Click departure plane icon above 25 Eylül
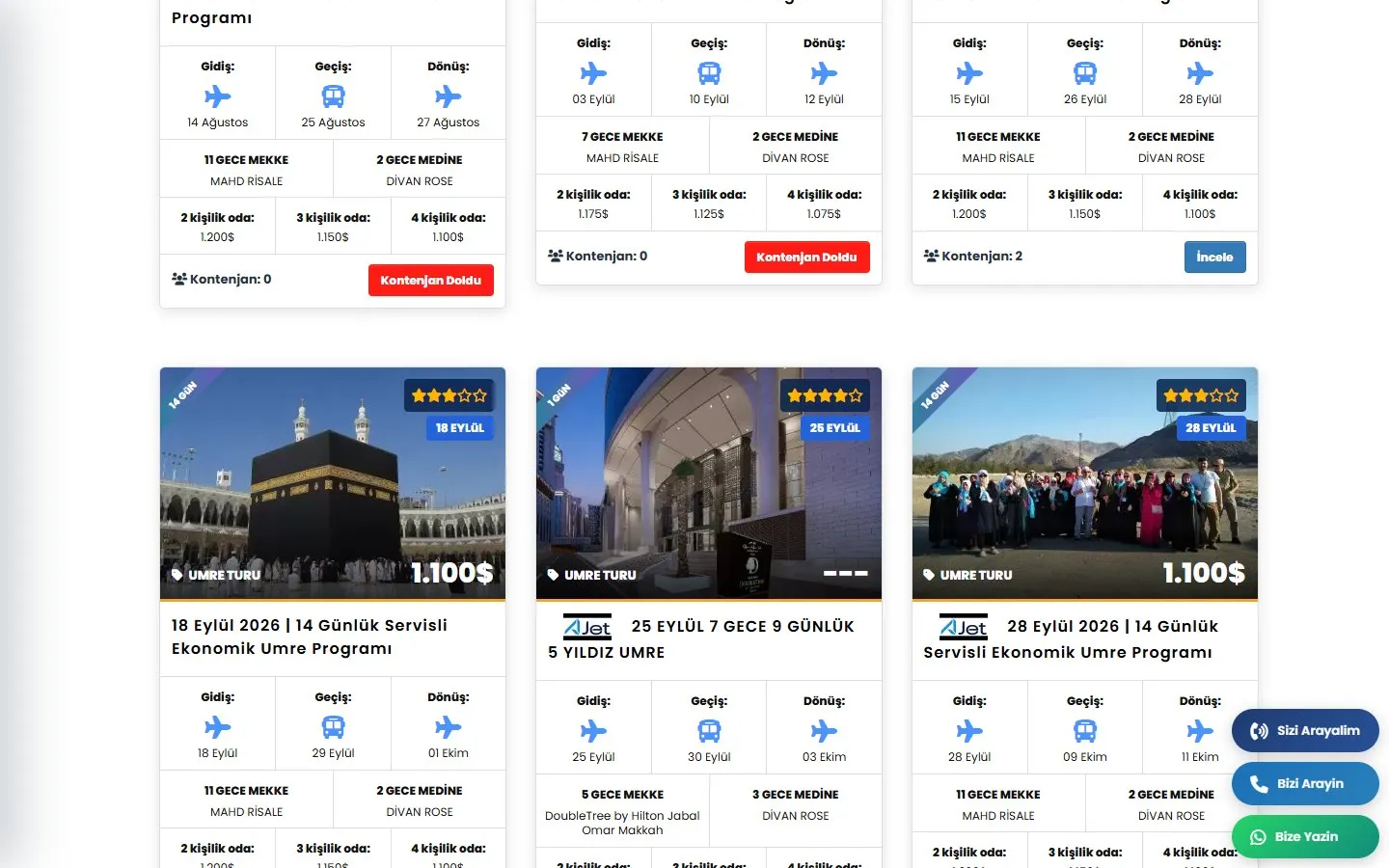 pos(593,731)
